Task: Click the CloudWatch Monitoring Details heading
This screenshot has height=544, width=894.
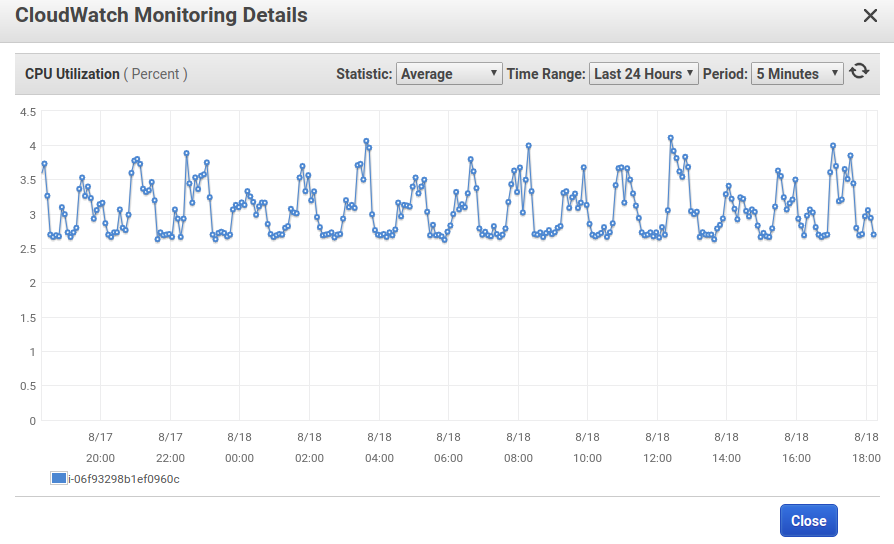Action: [161, 15]
